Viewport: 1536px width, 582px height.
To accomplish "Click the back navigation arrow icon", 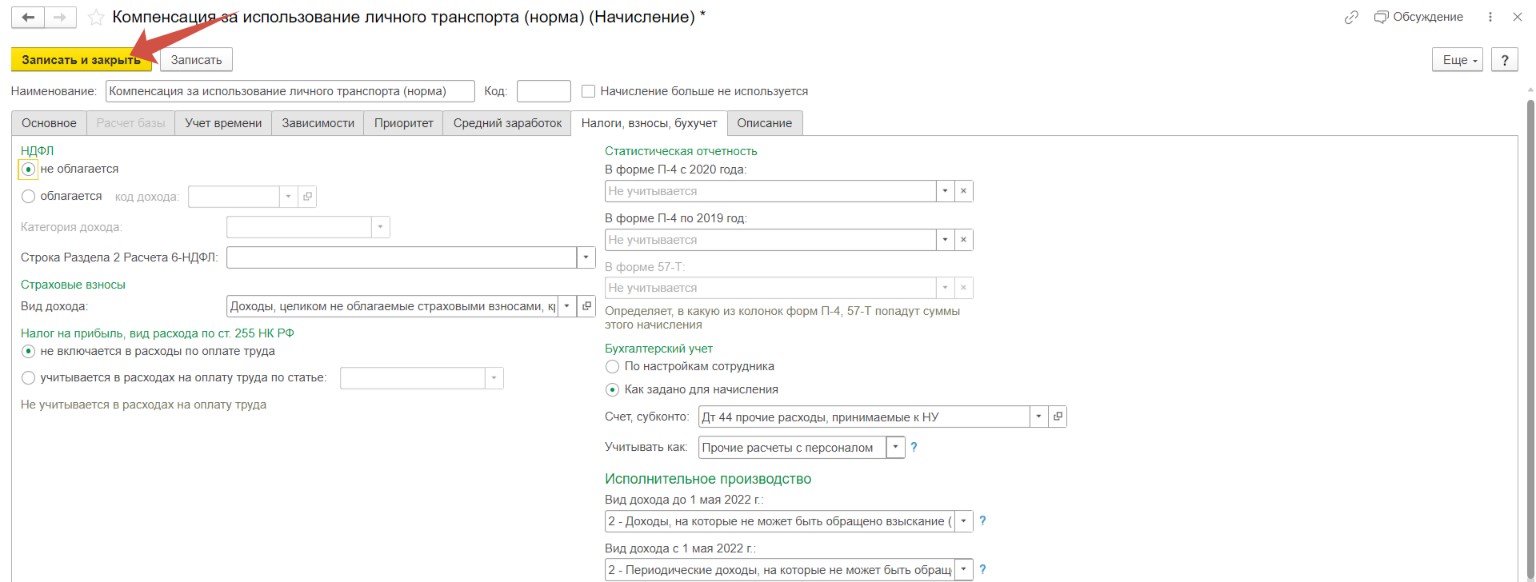I will pos(28,17).
